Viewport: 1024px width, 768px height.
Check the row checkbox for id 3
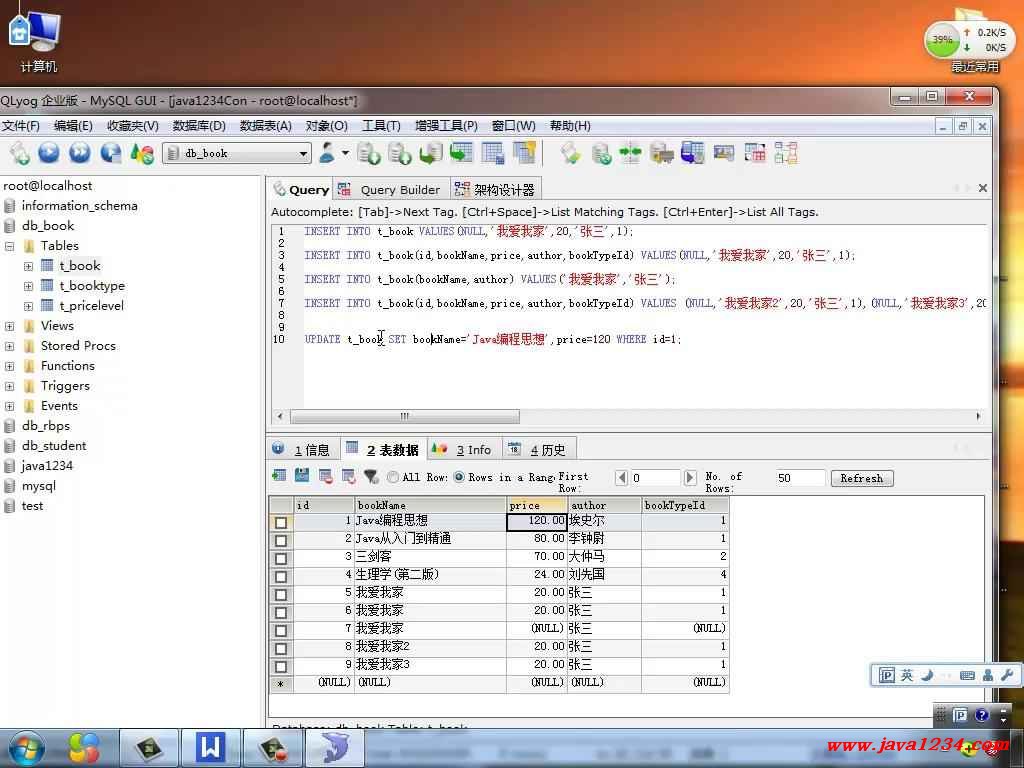coord(281,558)
